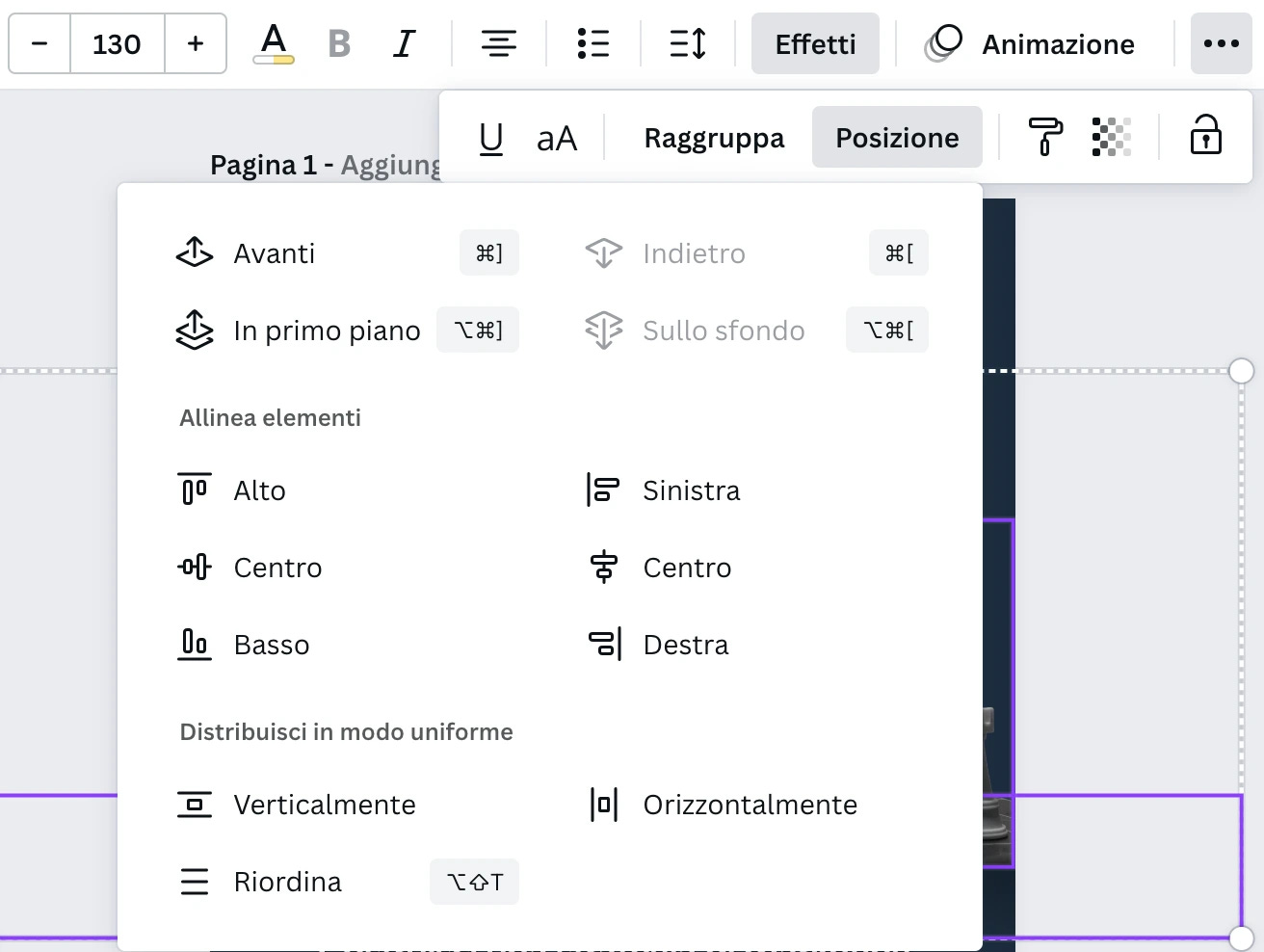1264x952 pixels.
Task: Open the transparency settings
Action: (1110, 137)
